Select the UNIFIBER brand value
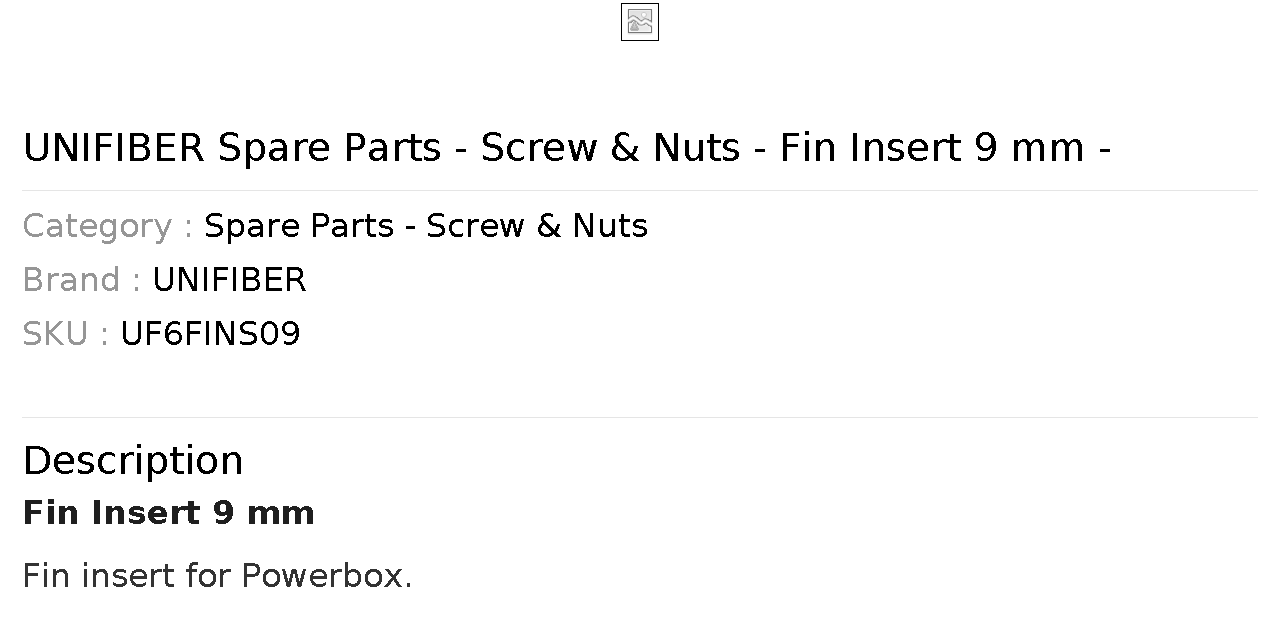The width and height of the screenshot is (1280, 632). (x=229, y=280)
